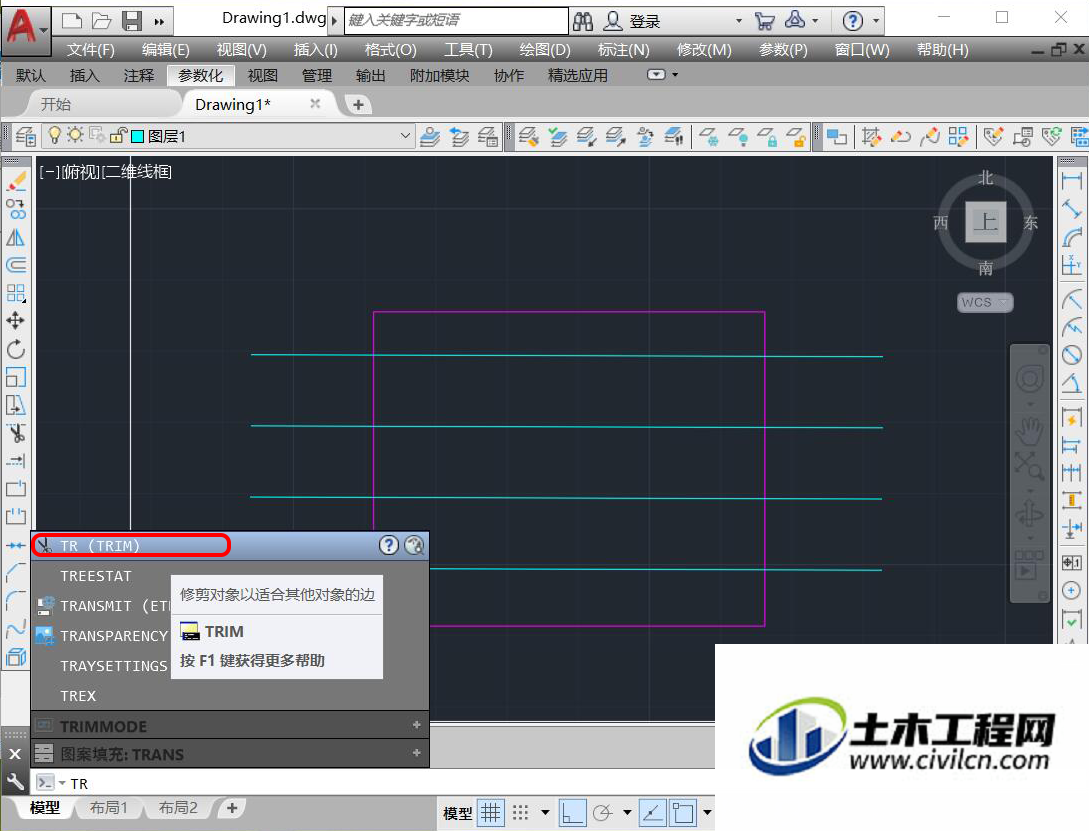The image size is (1089, 831).
Task: Switch to the 附加模块 ribbon tab
Action: (440, 75)
